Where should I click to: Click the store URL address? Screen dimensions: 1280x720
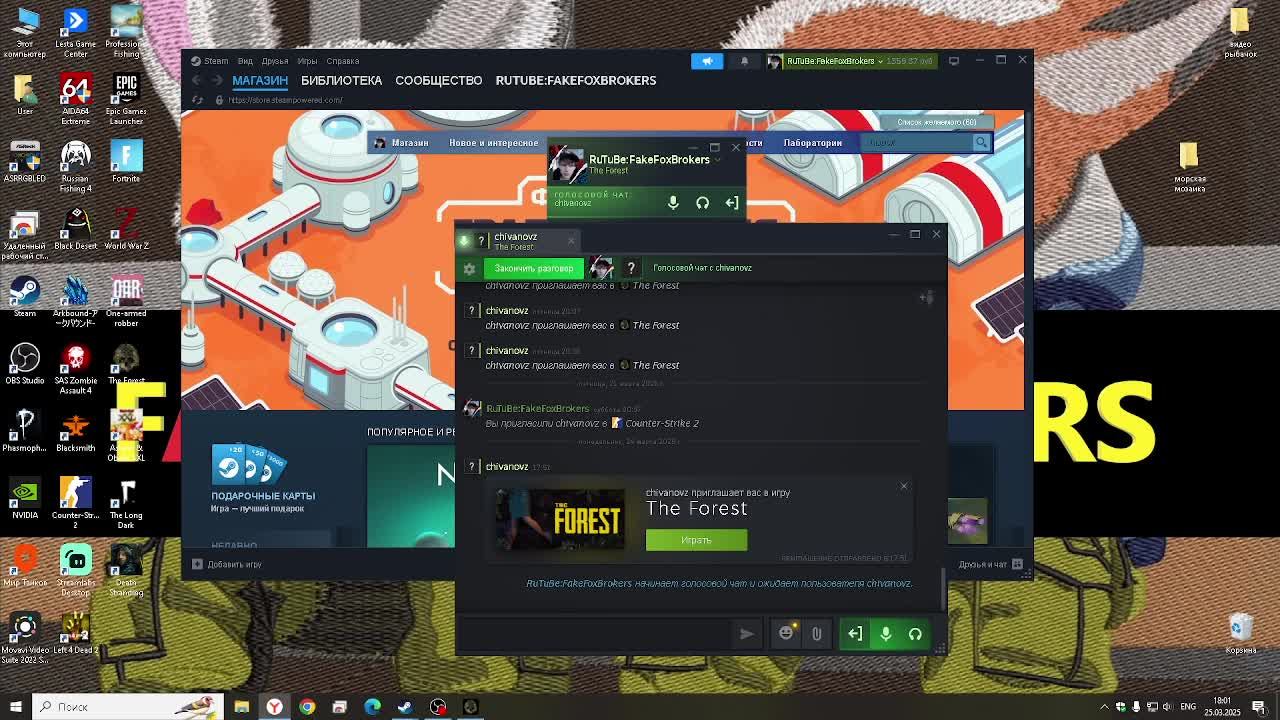[x=285, y=100]
